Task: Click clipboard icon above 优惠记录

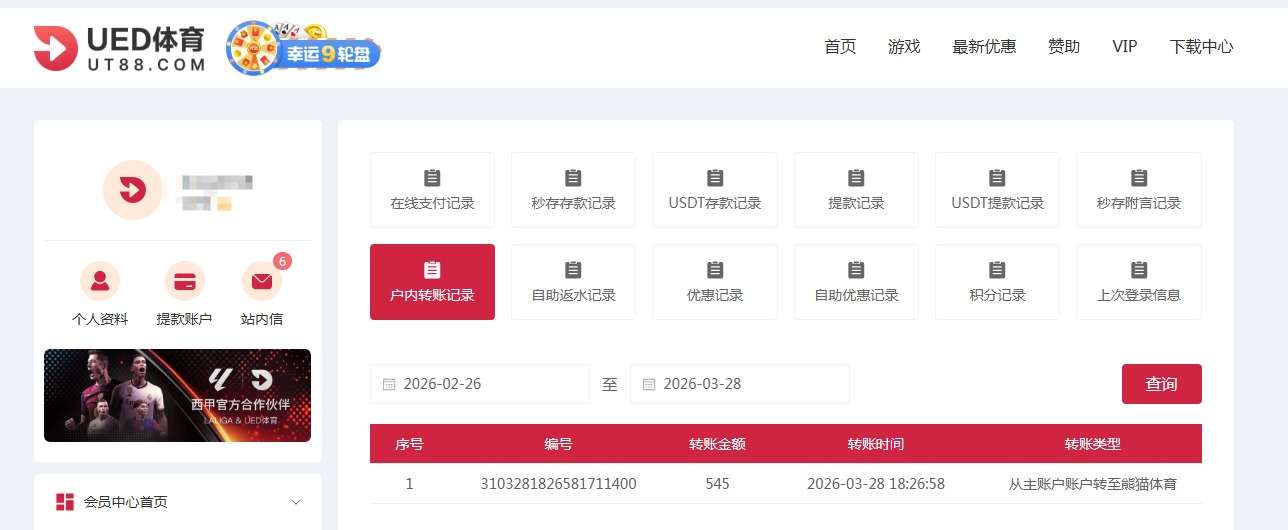Action: [715, 269]
